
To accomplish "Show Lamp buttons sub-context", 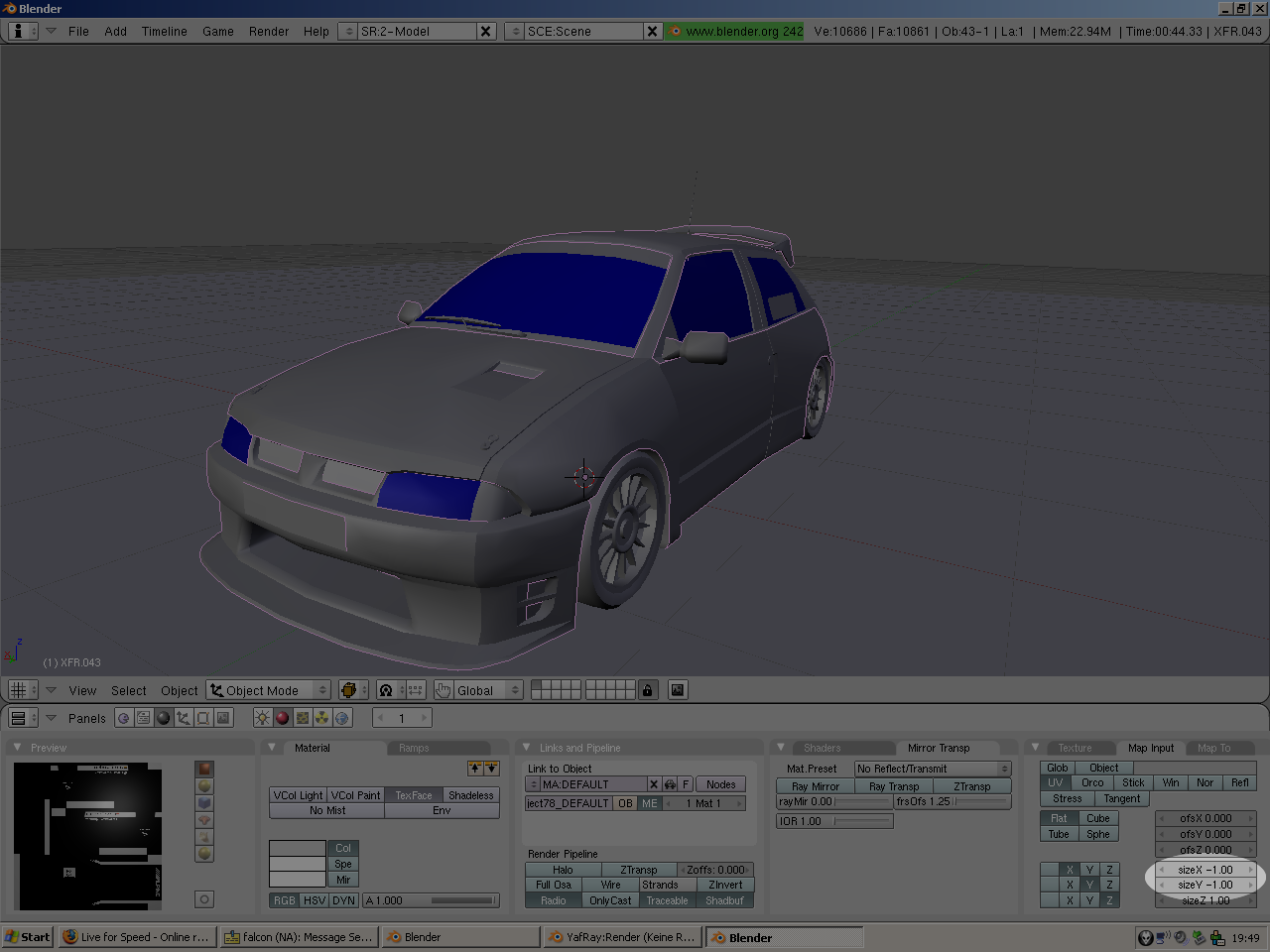I will (263, 718).
